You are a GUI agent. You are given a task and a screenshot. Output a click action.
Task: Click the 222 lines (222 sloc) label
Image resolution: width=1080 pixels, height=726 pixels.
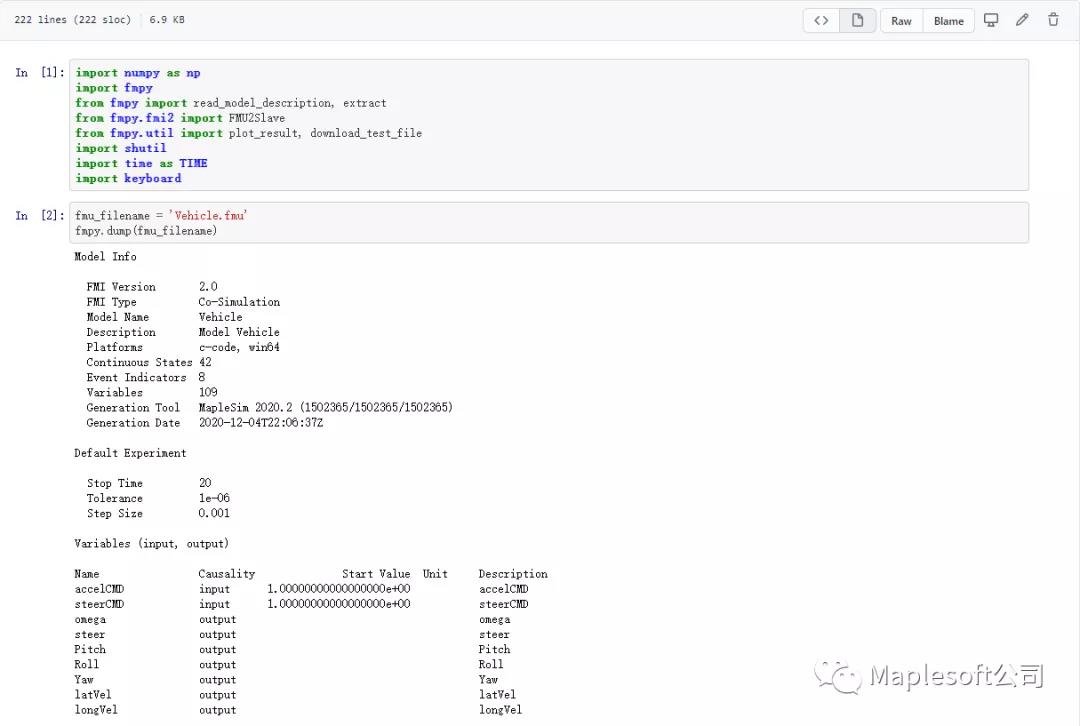click(72, 19)
